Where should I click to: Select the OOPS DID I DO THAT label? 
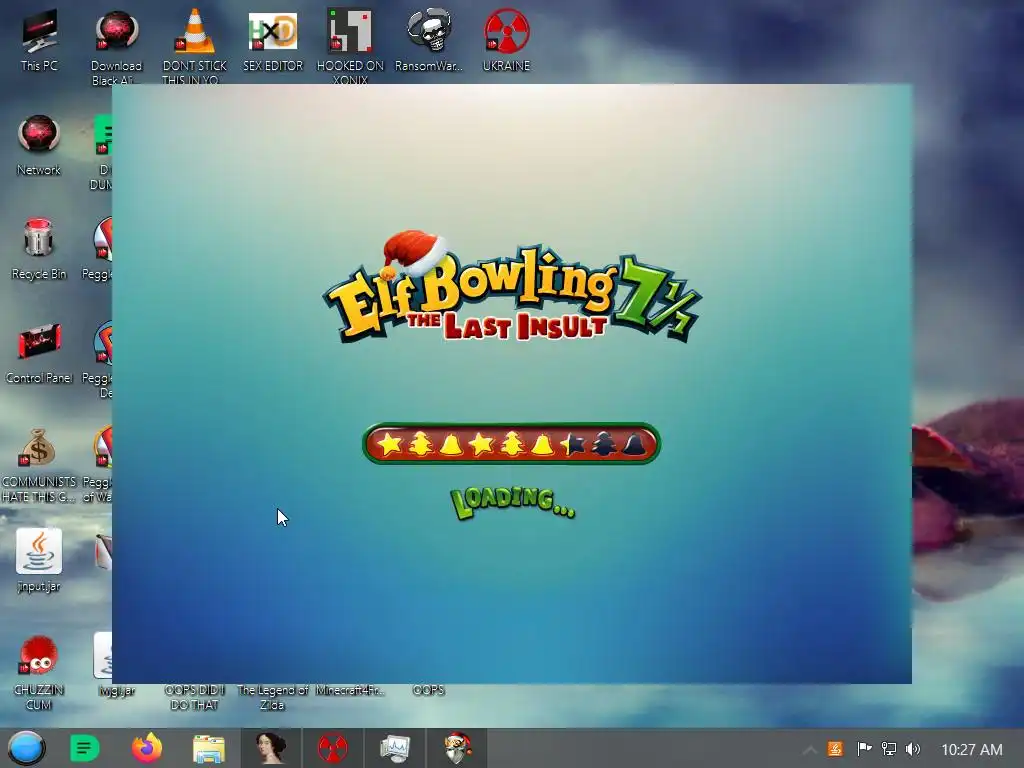click(194, 697)
